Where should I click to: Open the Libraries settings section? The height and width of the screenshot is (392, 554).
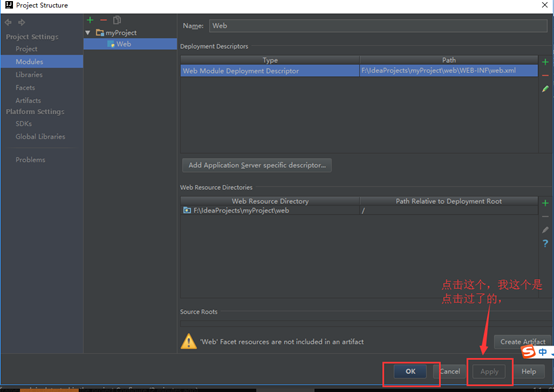click(29, 75)
